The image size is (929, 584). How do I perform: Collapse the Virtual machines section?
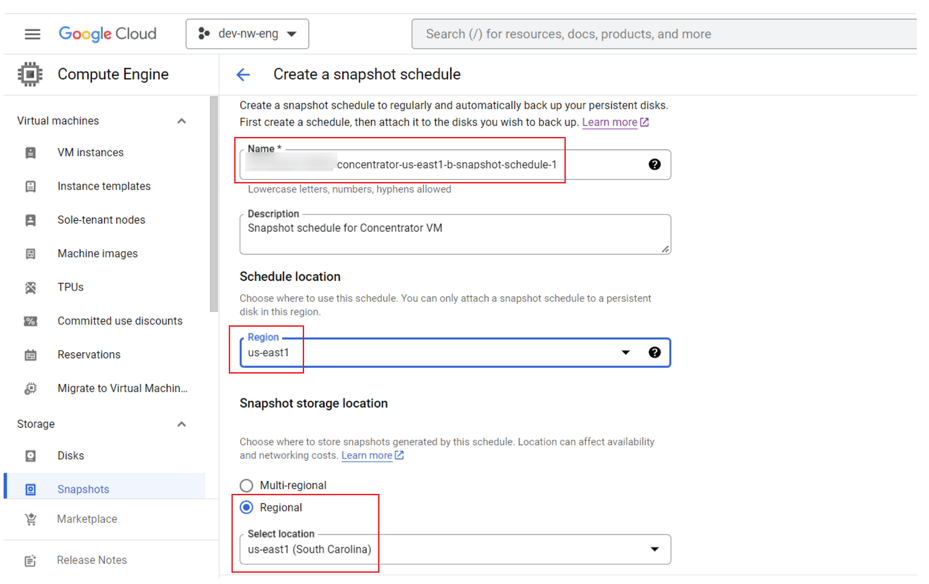181,121
